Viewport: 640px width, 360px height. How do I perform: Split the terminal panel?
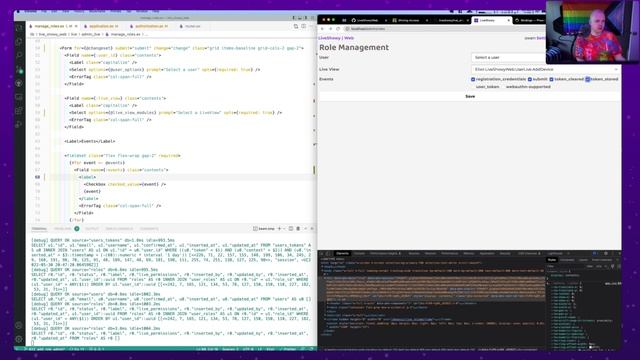(291, 229)
